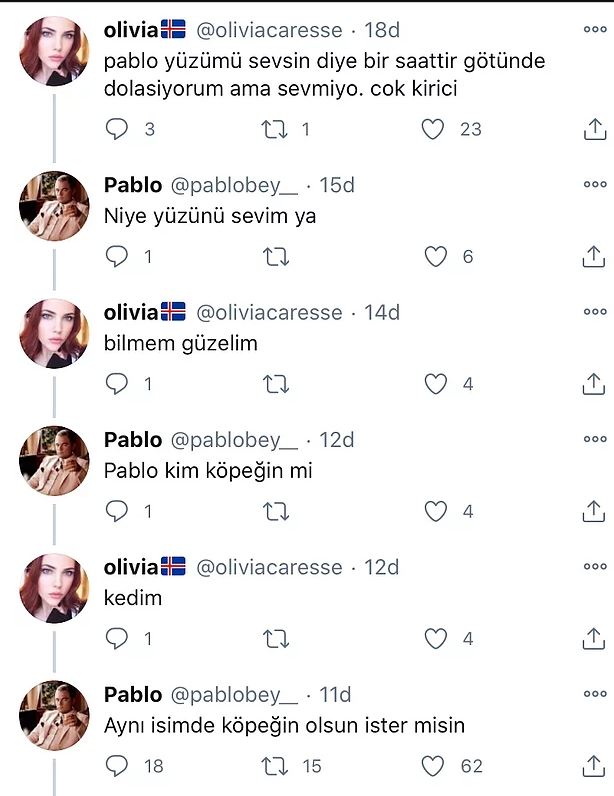The width and height of the screenshot is (614, 796).
Task: Like Pablo's "Niye yüzünü sevim ya" reply
Action: click(x=436, y=257)
